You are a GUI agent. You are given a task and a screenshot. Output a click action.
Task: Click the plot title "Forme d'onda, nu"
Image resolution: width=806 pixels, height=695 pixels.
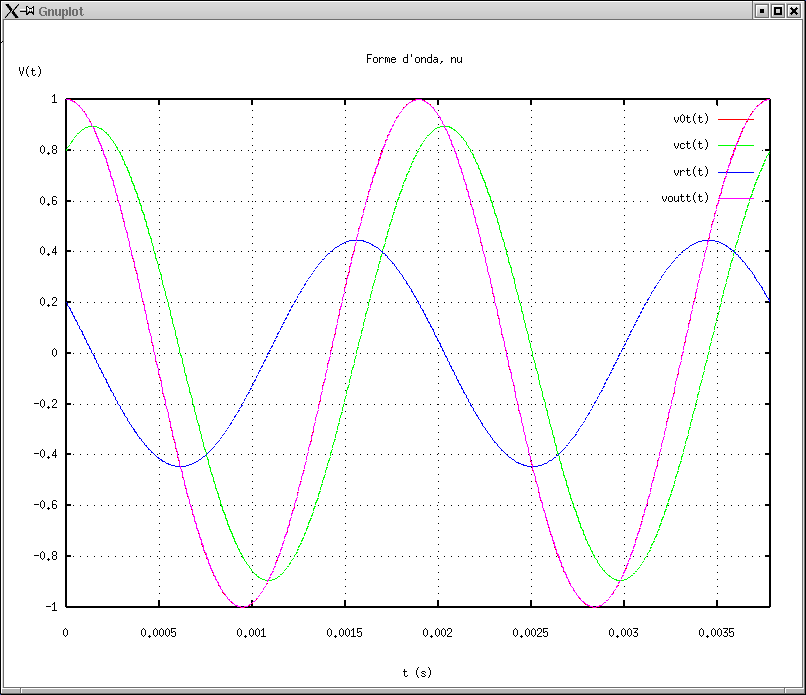pos(414,59)
